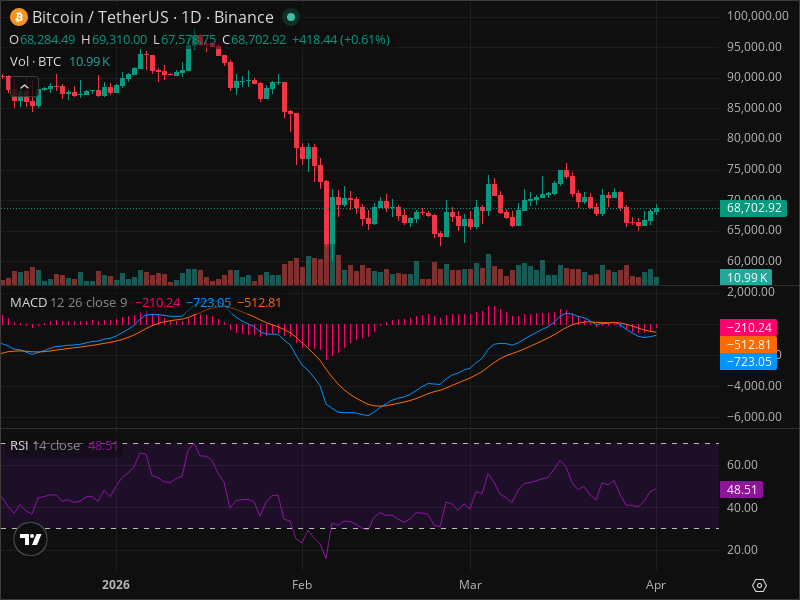The height and width of the screenshot is (600, 800).
Task: Click the MACD line label −723.05 on axis
Action: tap(748, 361)
